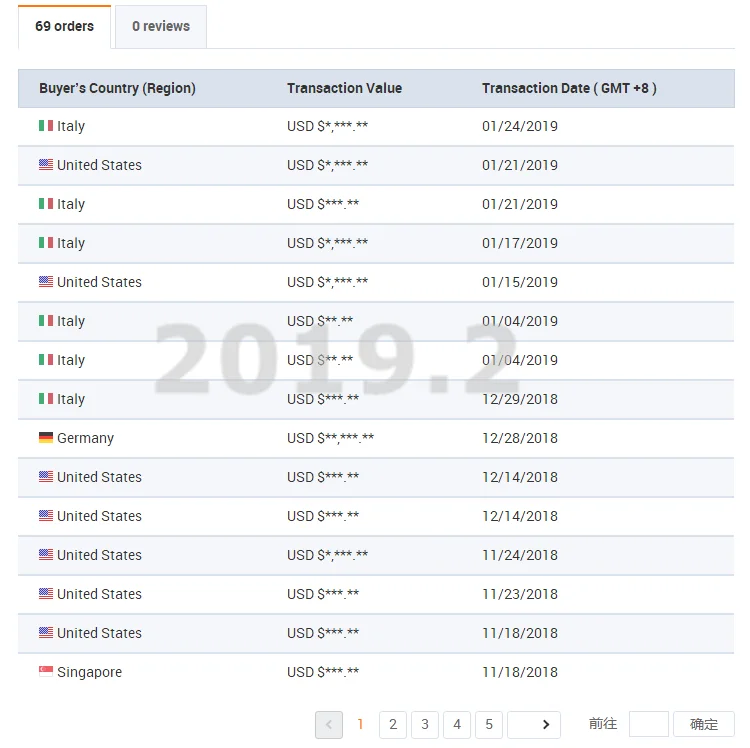Click the United States flag in the 01/15/2019 row
This screenshot has height=748, width=750.
tap(46, 282)
